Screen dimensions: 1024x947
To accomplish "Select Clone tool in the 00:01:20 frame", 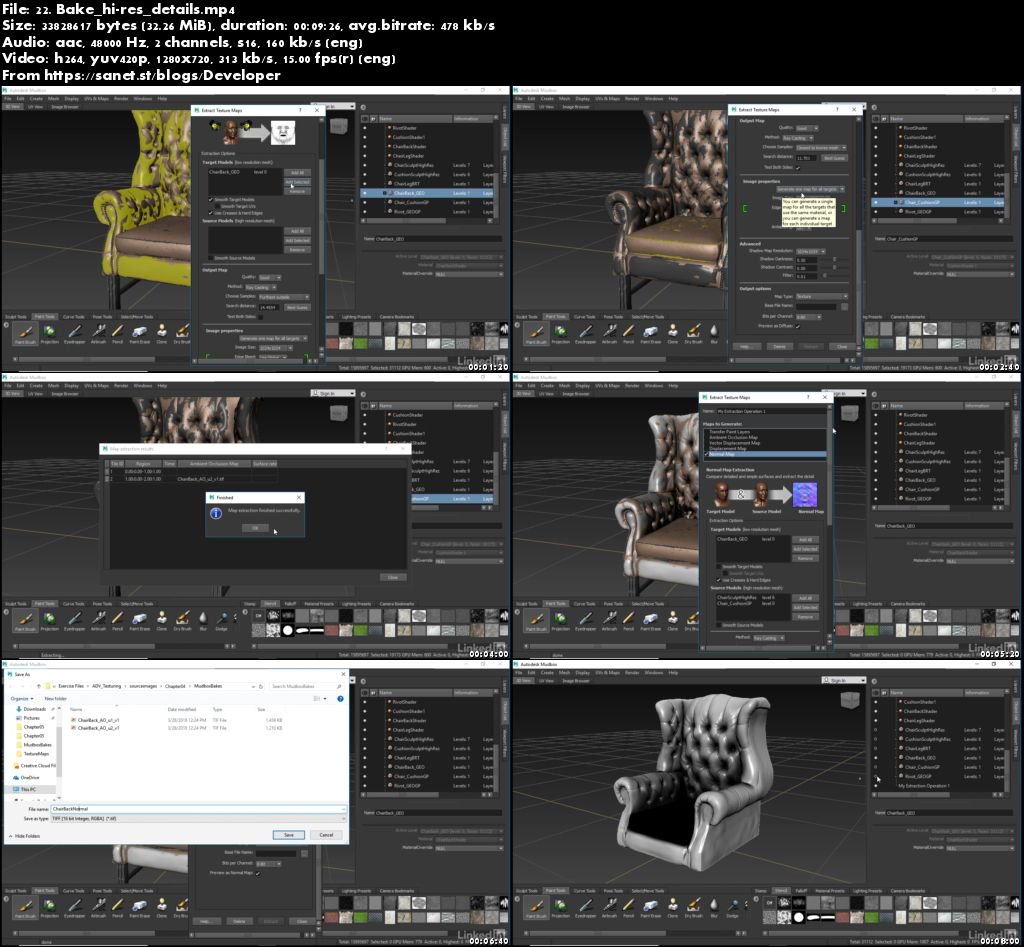I will click(161, 333).
